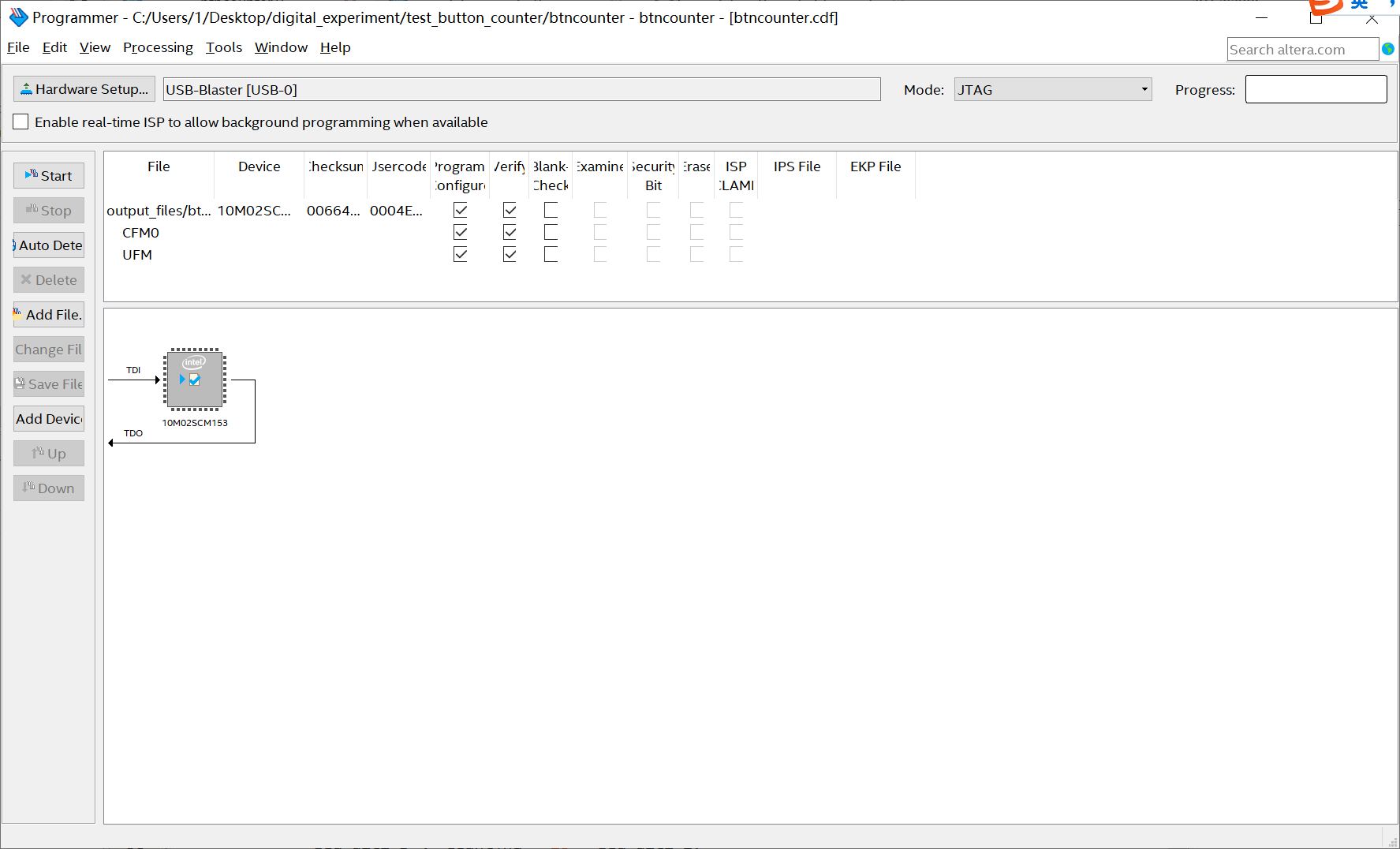Click the Progress bar field

(x=1316, y=88)
